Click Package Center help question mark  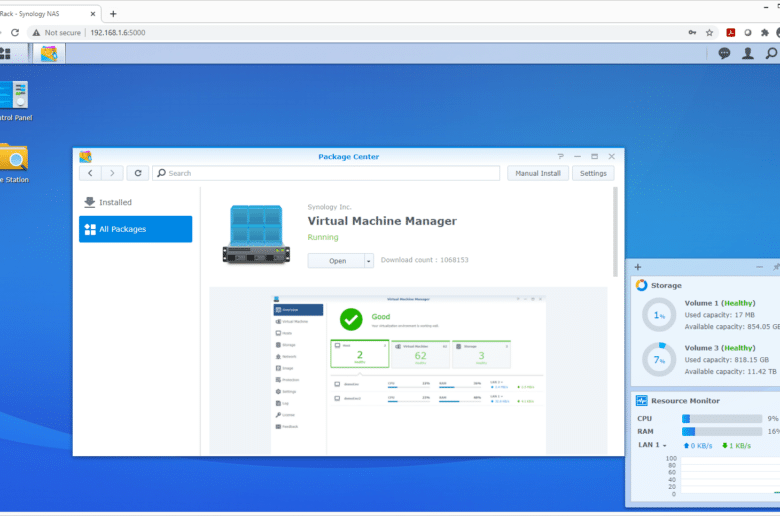(561, 156)
